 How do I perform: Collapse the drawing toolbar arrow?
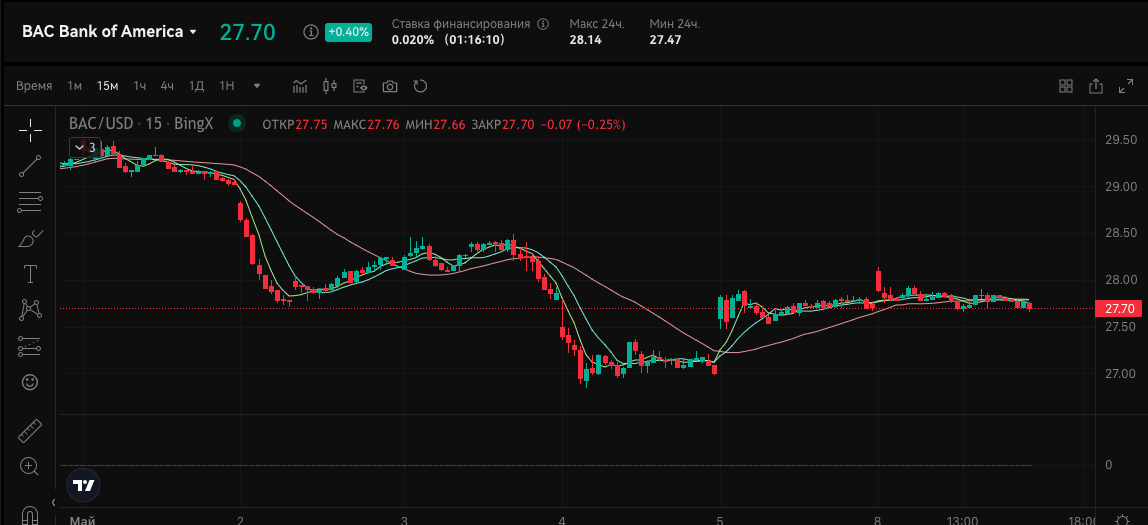pos(53,502)
